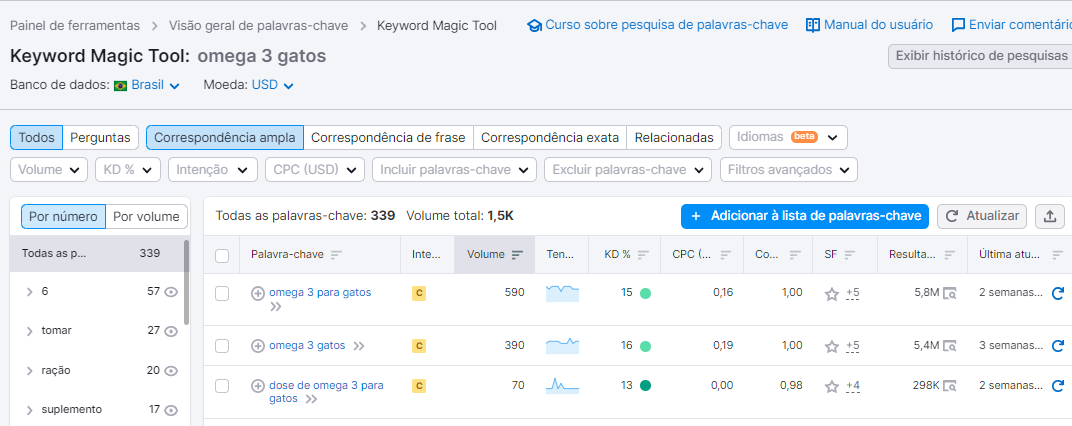Viewport: 1072px width, 426px height.
Task: Click SF star icon in 'omega 3 para gatos' row
Action: pos(831,294)
